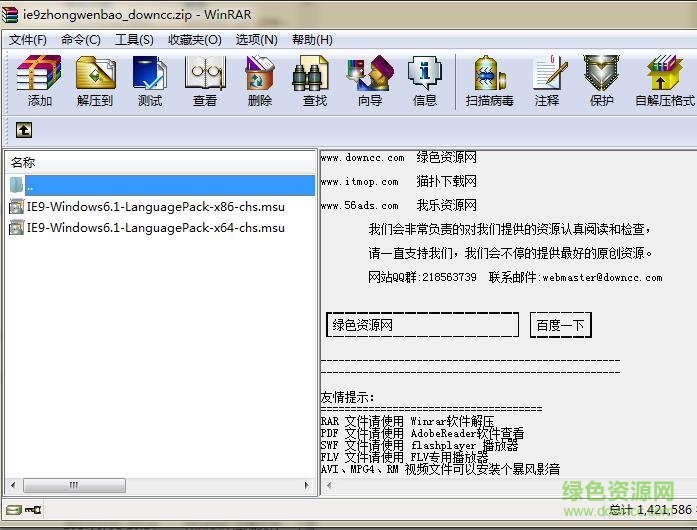Screen dimensions: 697x530
Task: Show archive 信息 (Info)
Action: (425, 81)
